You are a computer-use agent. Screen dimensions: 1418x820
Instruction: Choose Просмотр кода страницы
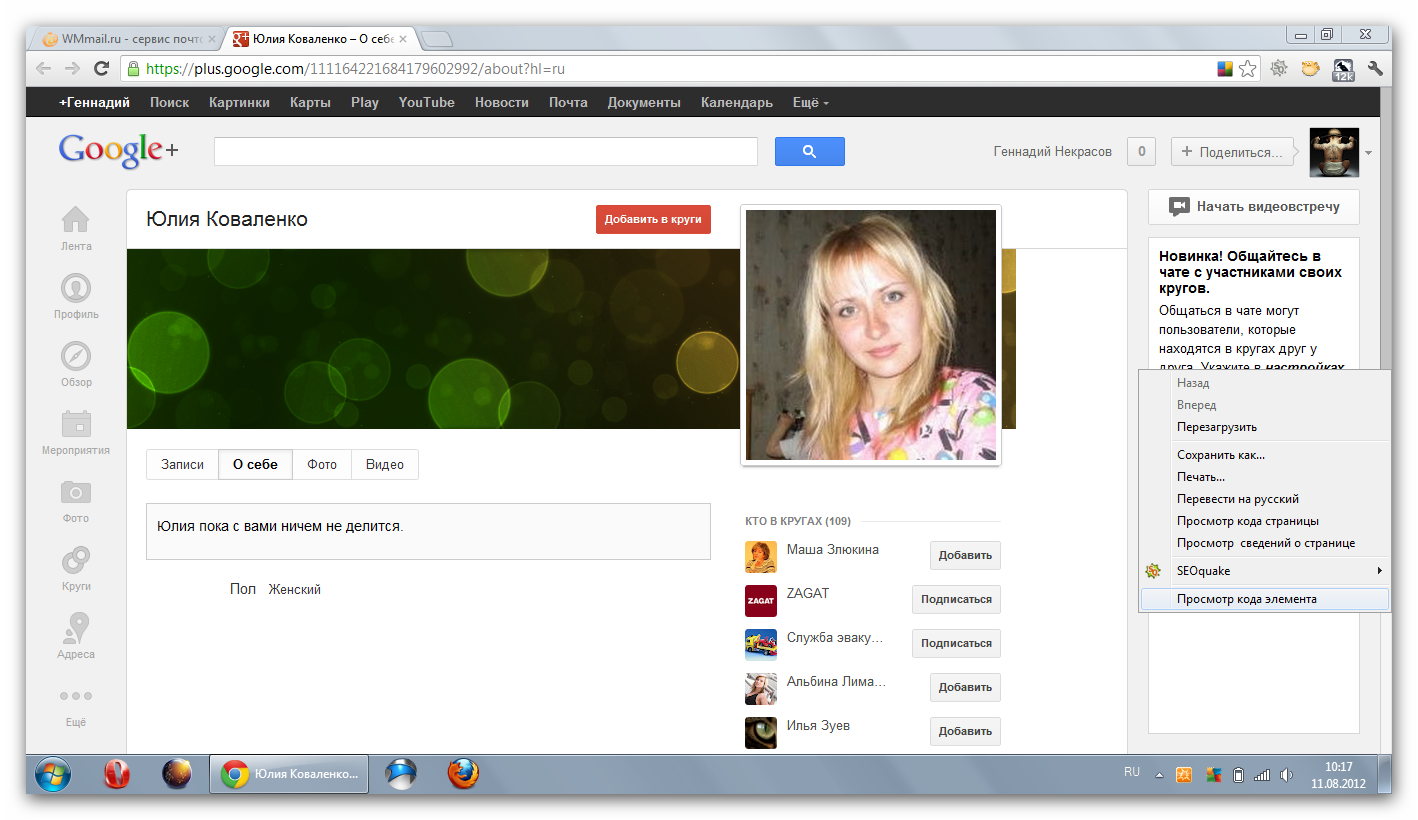[x=1264, y=521]
